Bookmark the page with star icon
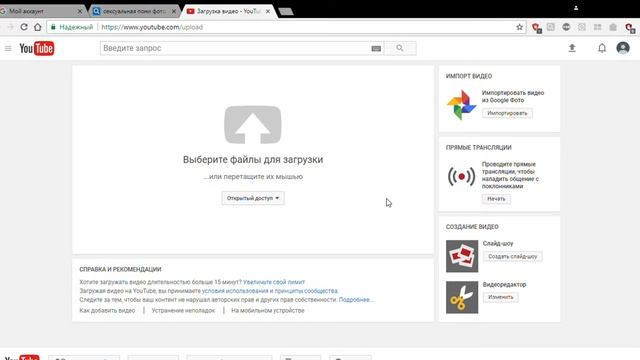 [x=519, y=27]
